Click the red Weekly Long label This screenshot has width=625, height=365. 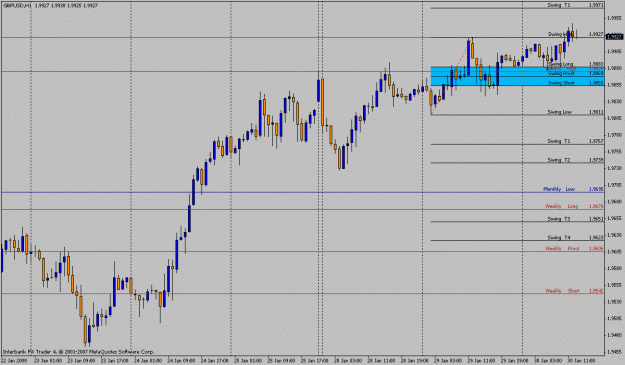point(561,206)
